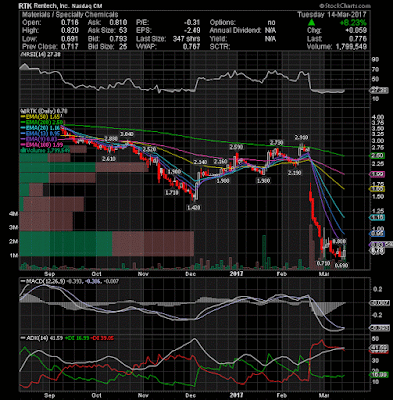Click the Chg value +0.059
The image size is (393, 400).
[x=356, y=31]
